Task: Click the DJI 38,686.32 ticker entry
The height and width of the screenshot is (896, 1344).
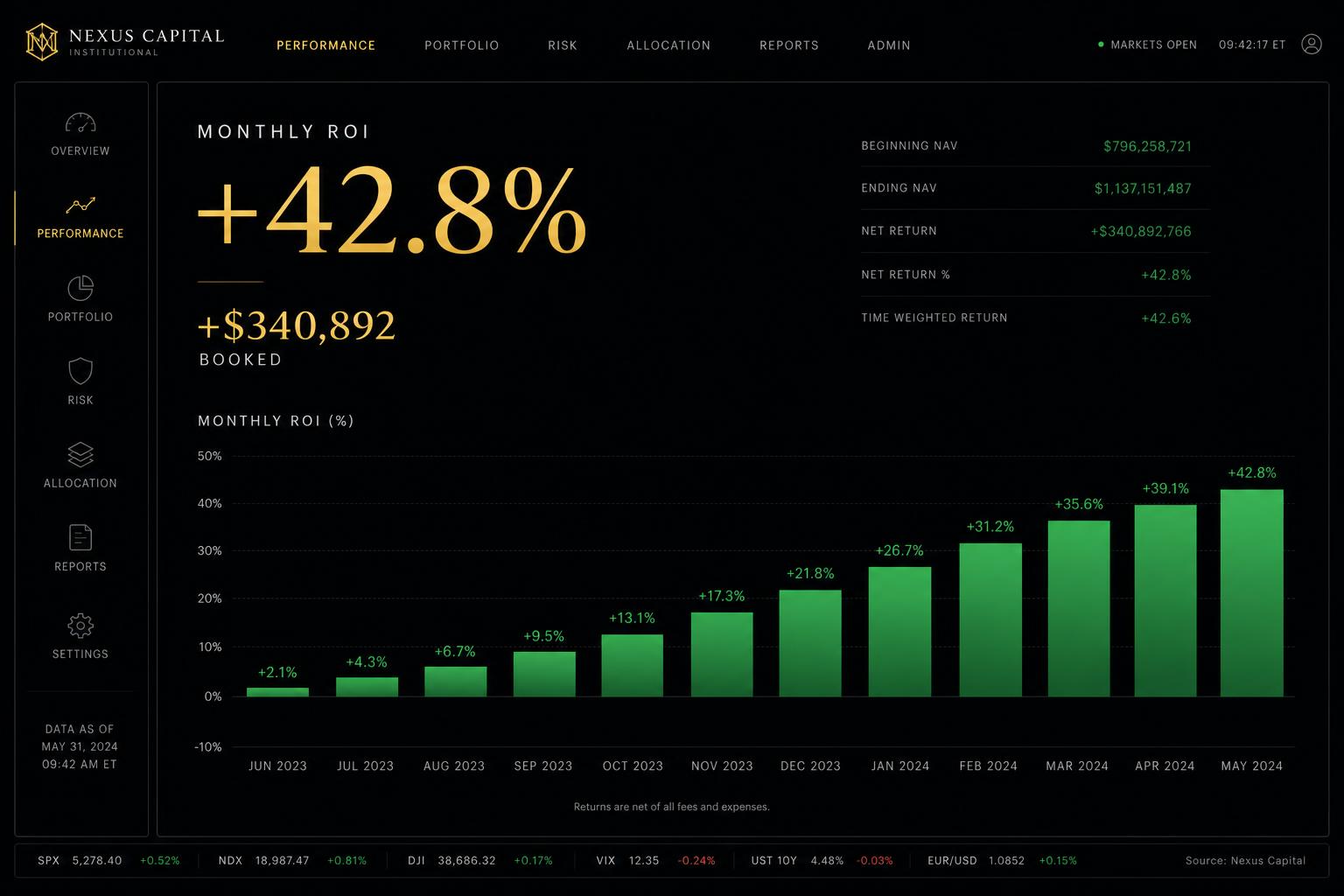Action: click(x=480, y=861)
